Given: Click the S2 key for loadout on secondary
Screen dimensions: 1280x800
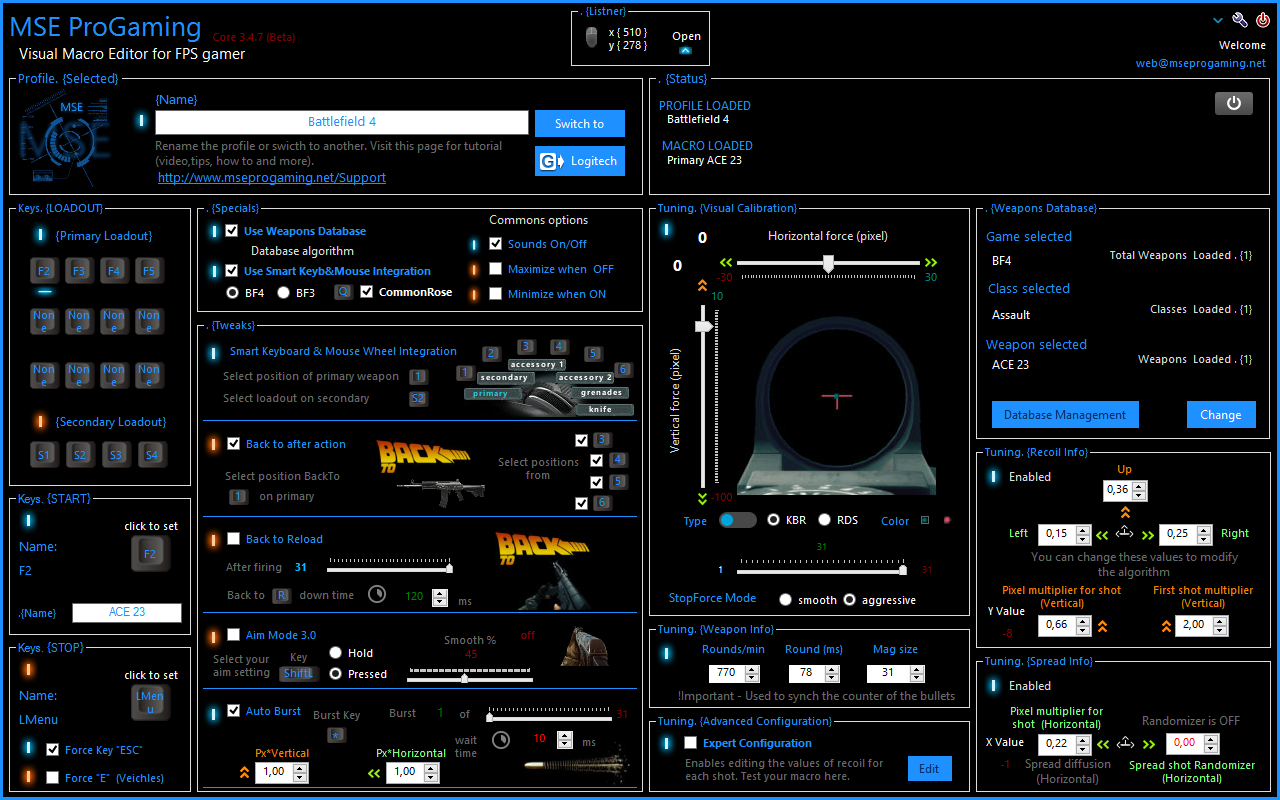Looking at the screenshot, I should point(418,398).
